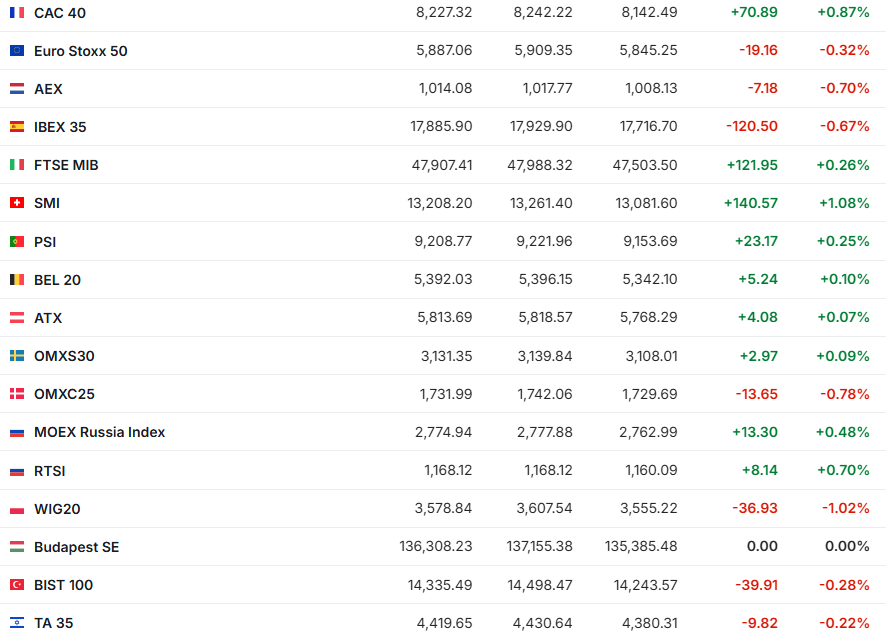Click the Spanish flag beside IBEX 35
The width and height of the screenshot is (886, 641).
17,127
